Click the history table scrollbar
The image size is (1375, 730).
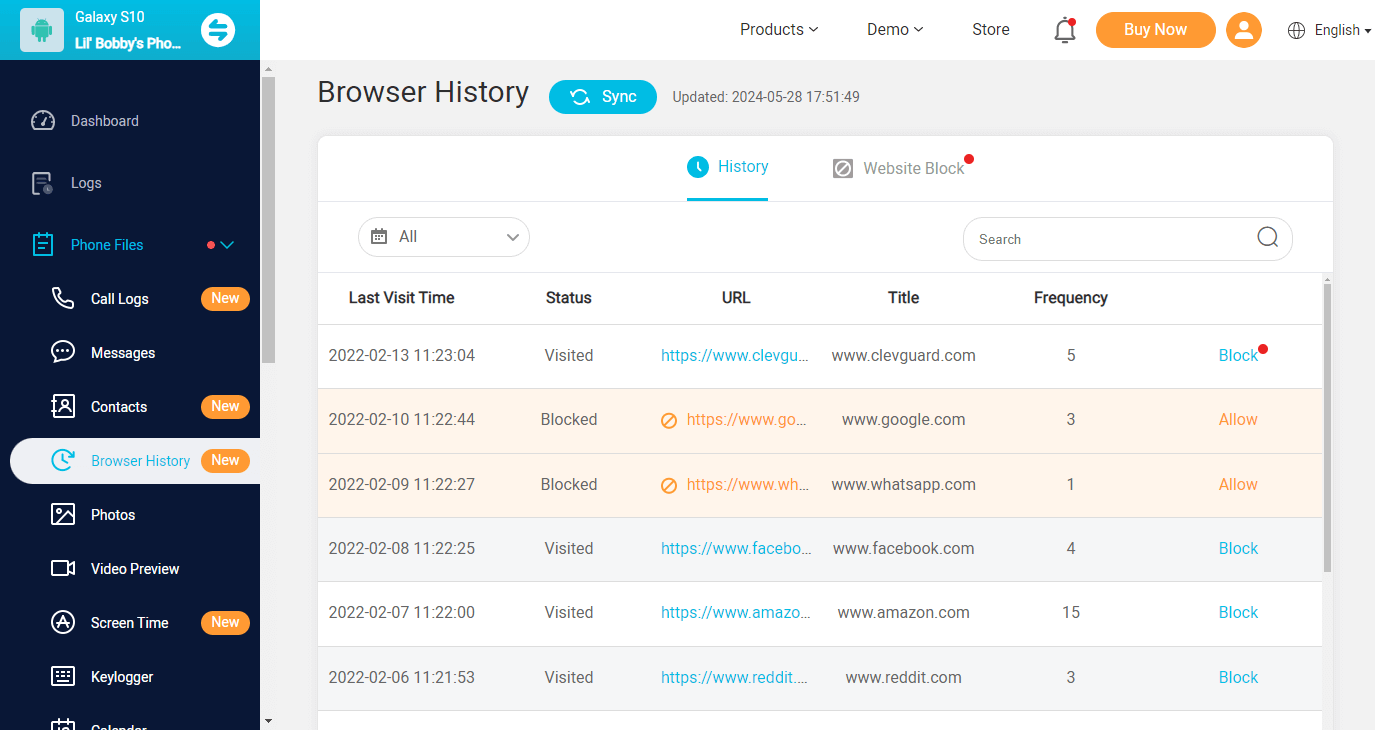click(x=1327, y=427)
